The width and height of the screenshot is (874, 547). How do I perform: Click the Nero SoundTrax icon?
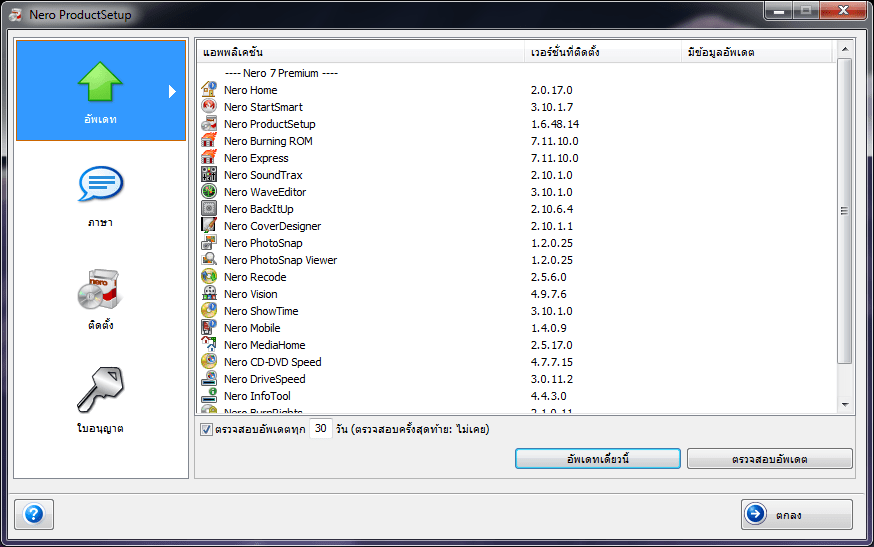209,174
